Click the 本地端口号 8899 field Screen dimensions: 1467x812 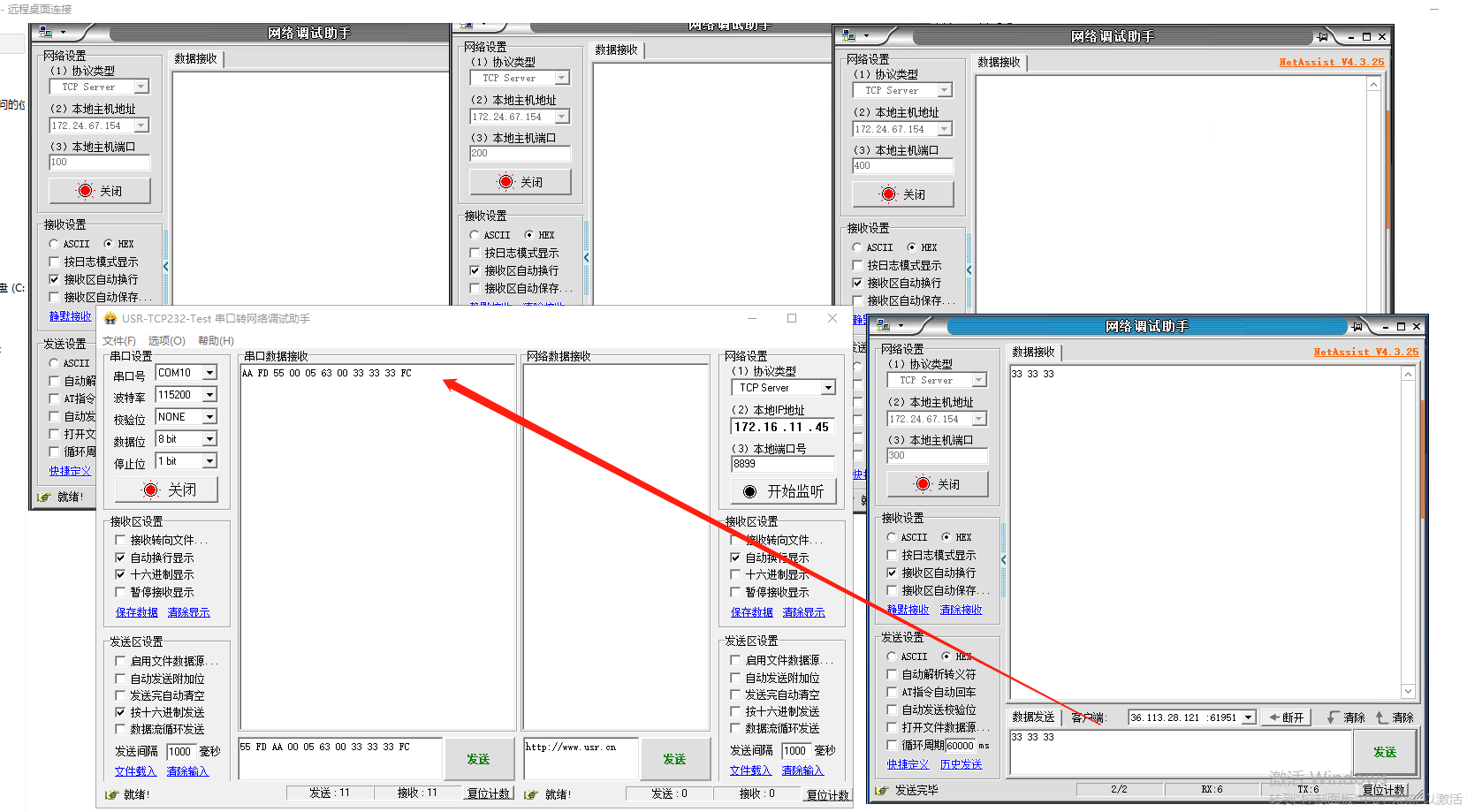783,464
